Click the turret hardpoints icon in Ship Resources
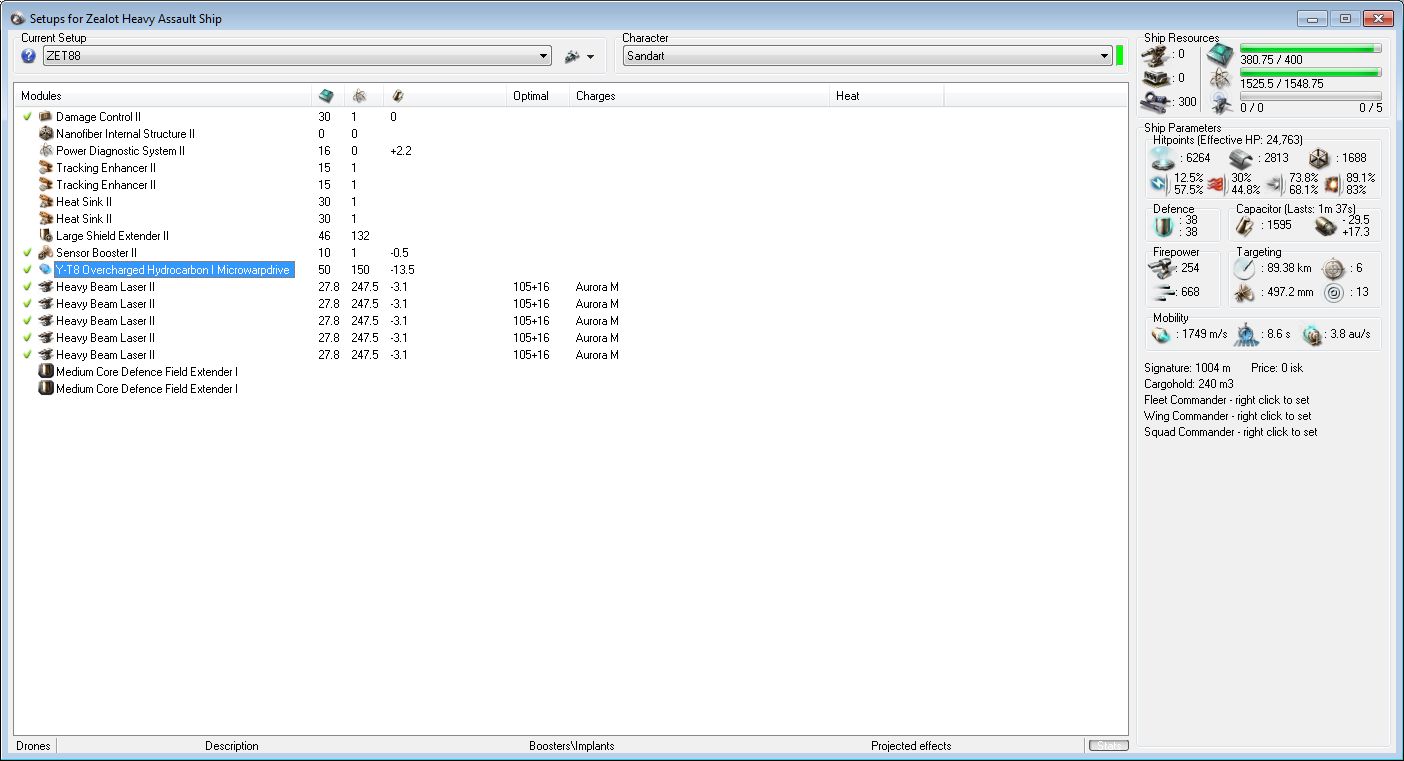This screenshot has height=761, width=1404. point(1157,55)
